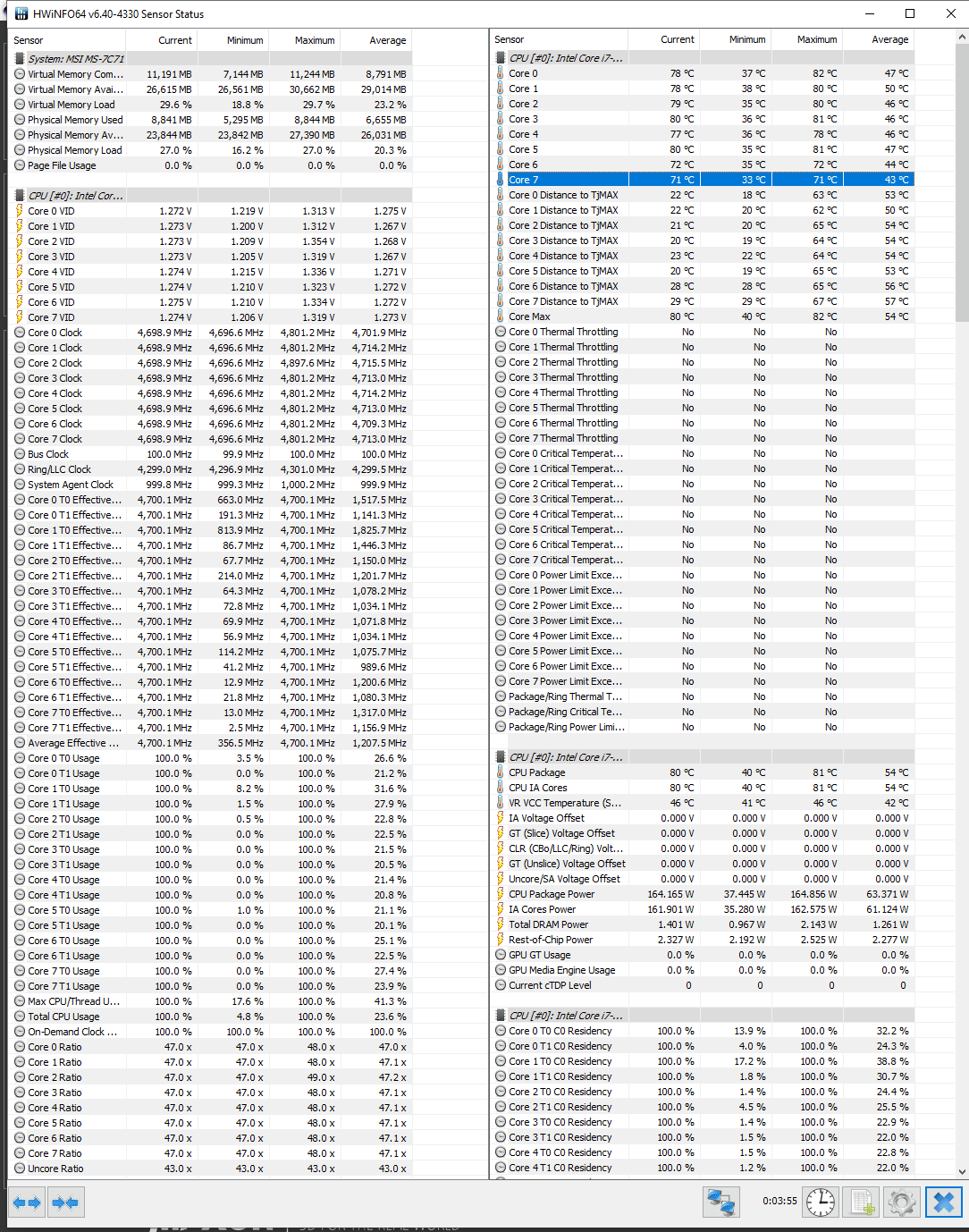Select GPU Media Engine Usage row

(703, 970)
